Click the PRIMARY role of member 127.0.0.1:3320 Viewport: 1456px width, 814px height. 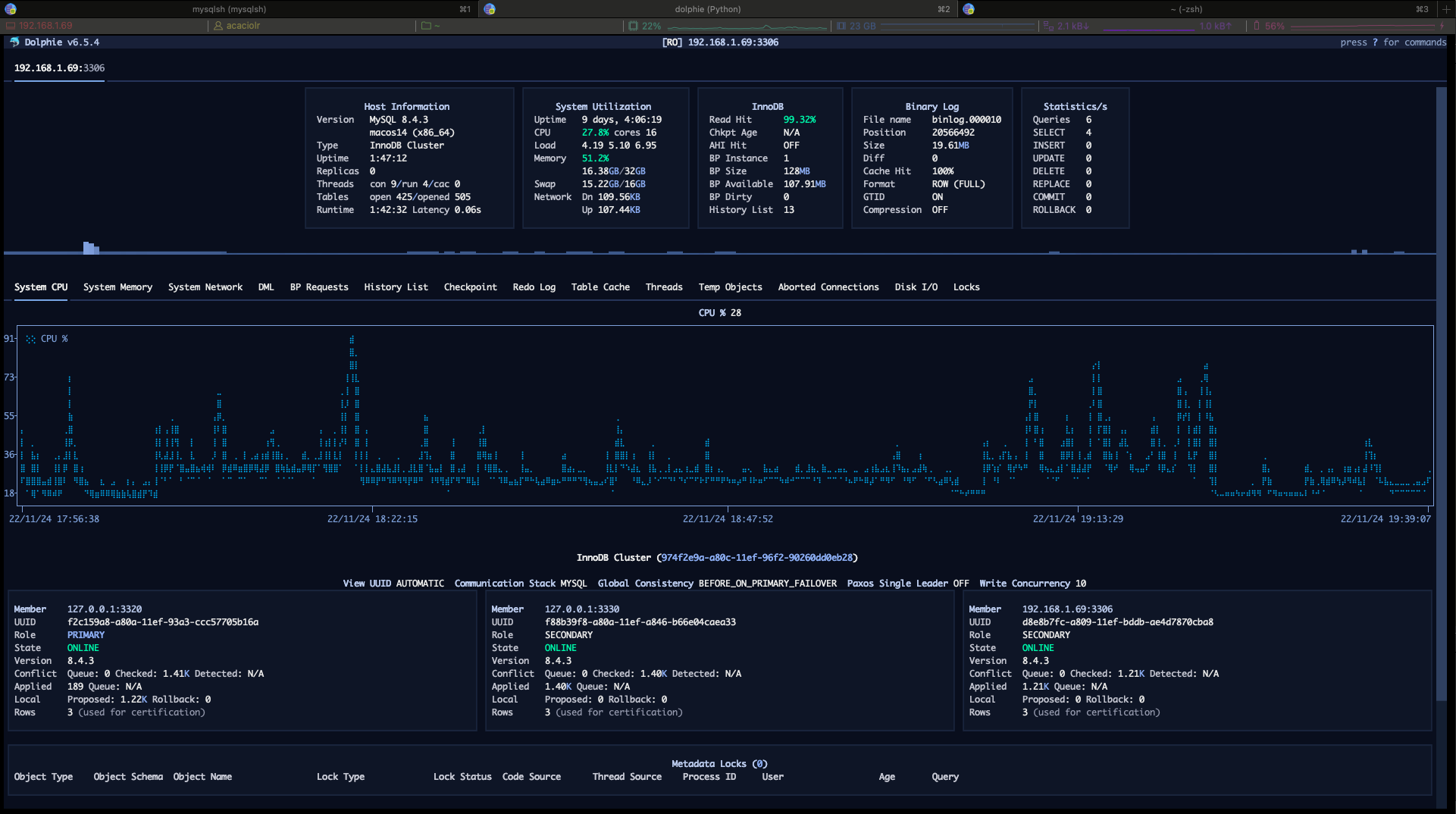click(x=86, y=635)
